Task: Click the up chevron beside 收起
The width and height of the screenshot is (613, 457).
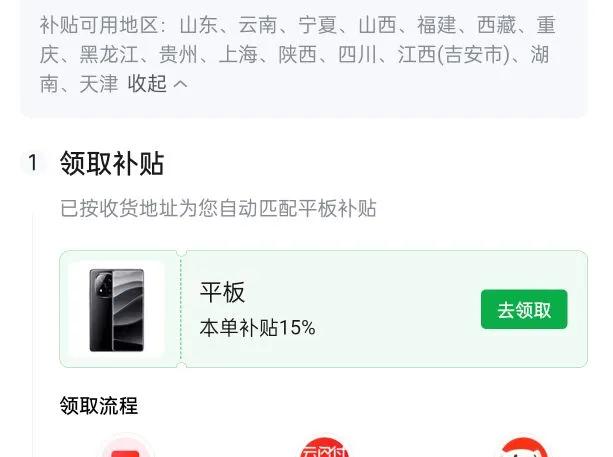Action: tap(180, 84)
